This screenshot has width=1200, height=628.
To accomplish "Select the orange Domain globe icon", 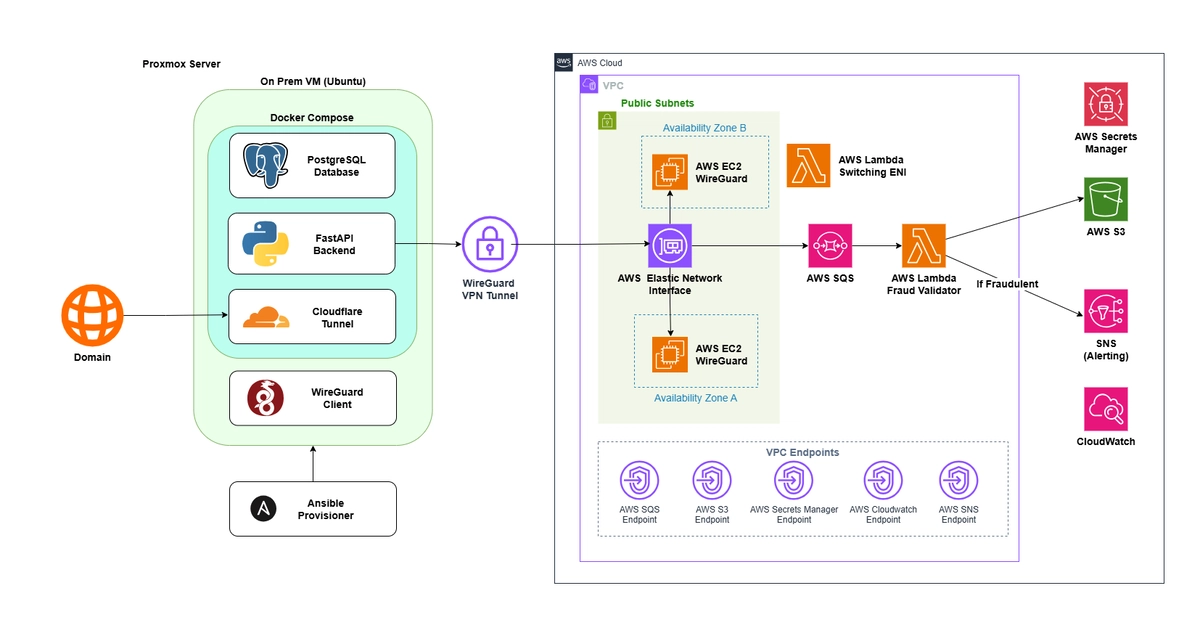I will (92, 315).
